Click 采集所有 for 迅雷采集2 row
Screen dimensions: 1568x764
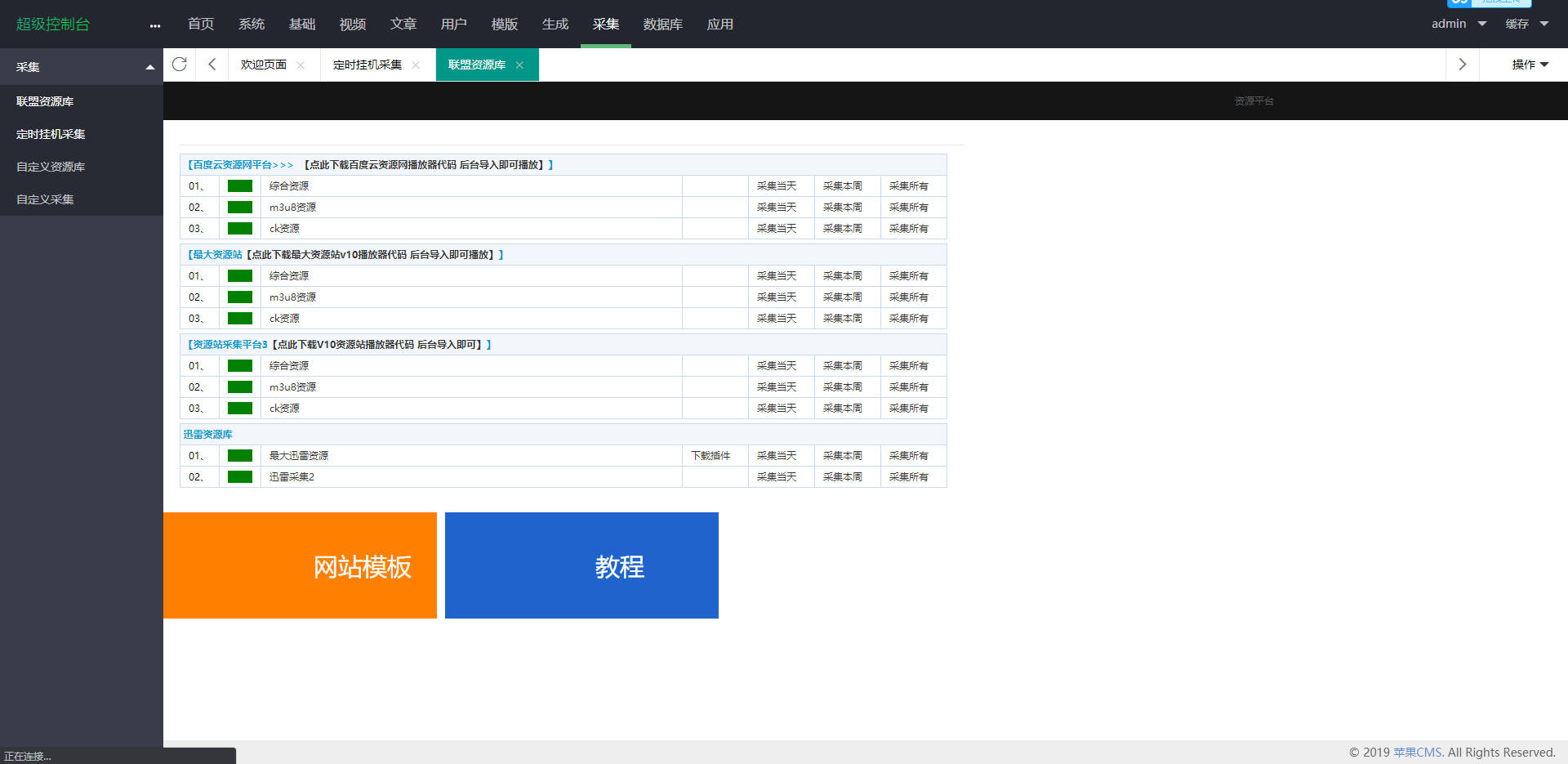click(x=909, y=476)
